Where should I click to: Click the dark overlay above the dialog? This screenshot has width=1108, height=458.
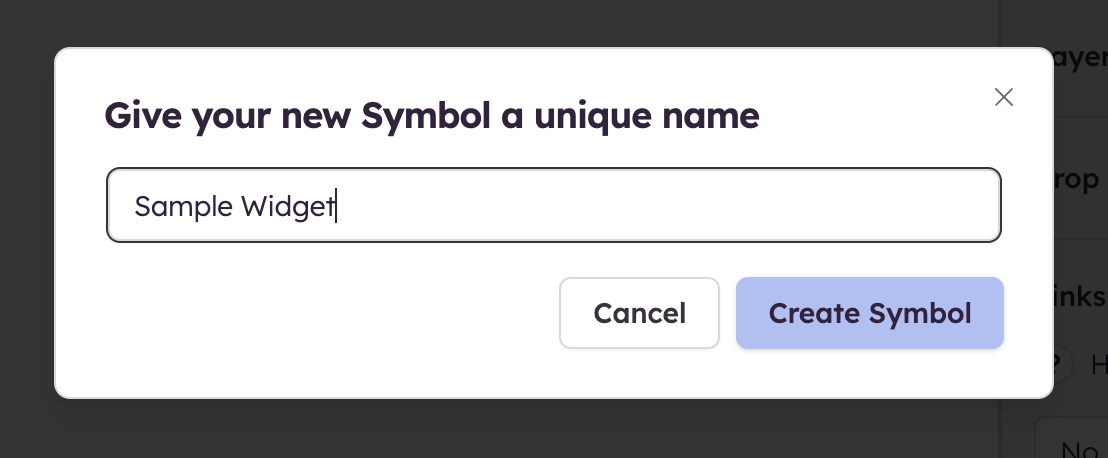pyautogui.click(x=500, y=22)
